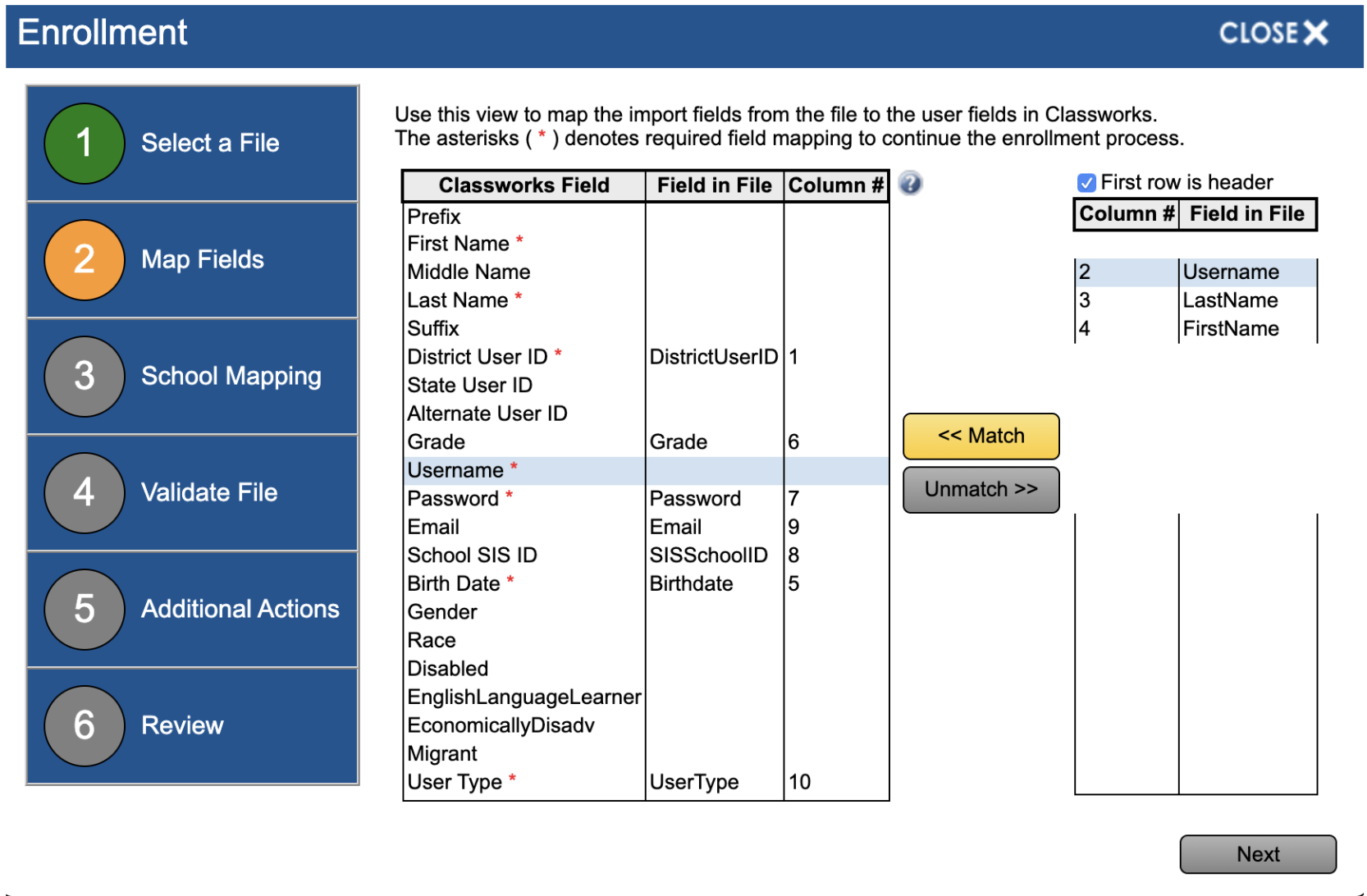1367x896 pixels.
Task: Click the Next button
Action: (1258, 854)
